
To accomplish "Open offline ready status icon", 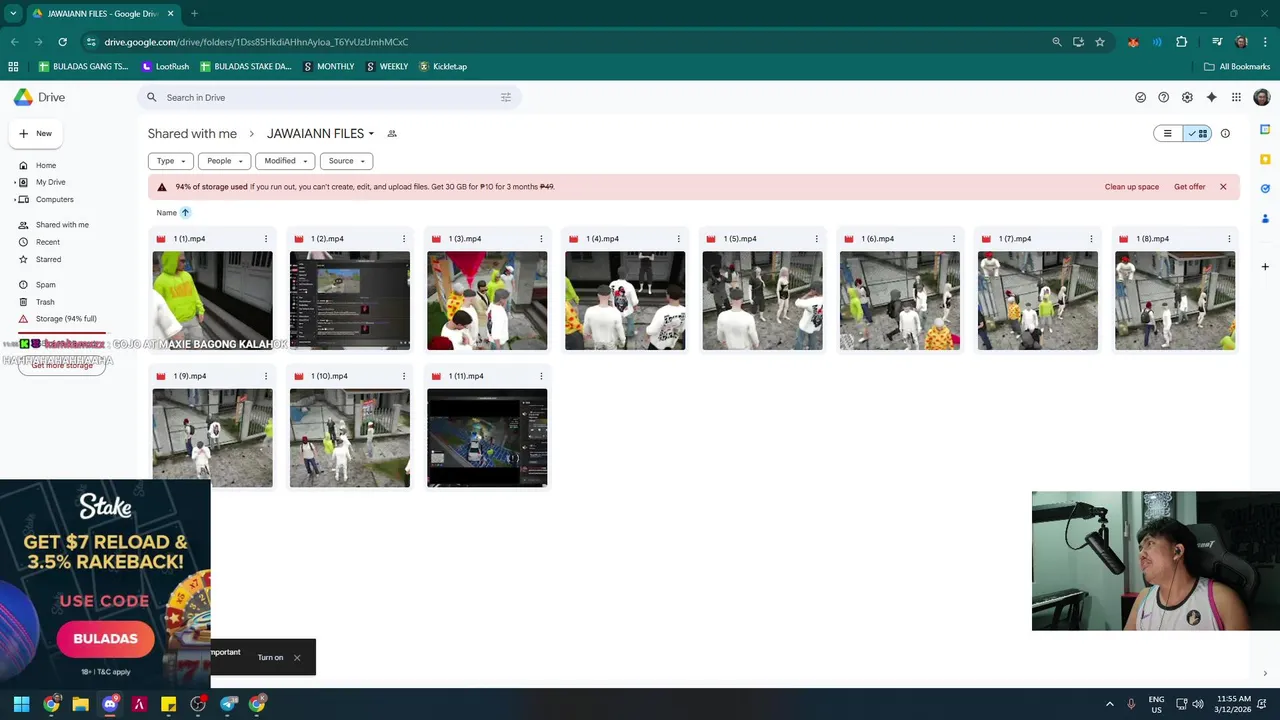I will coord(1140,97).
